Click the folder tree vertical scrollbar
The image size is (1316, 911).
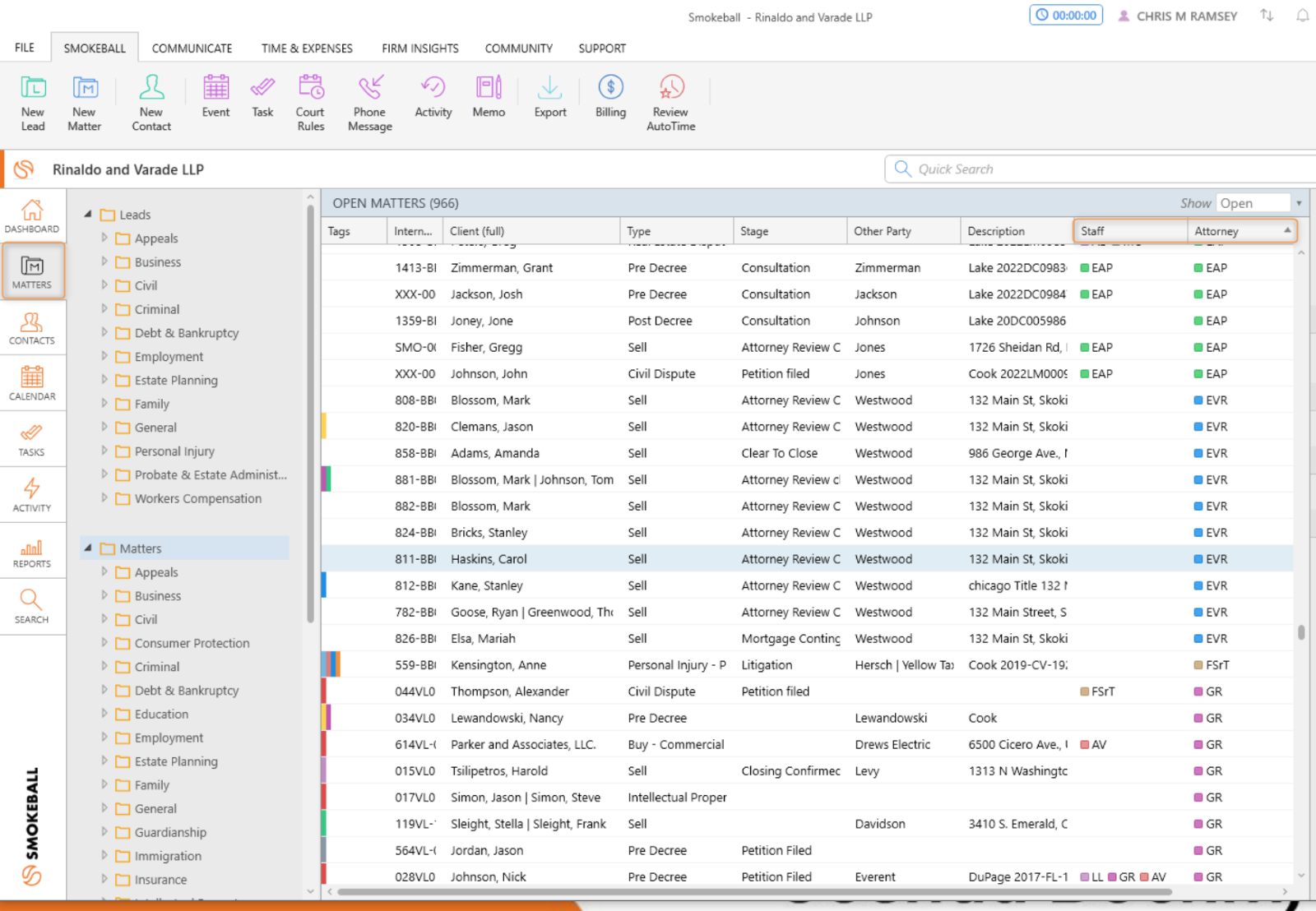(310, 414)
